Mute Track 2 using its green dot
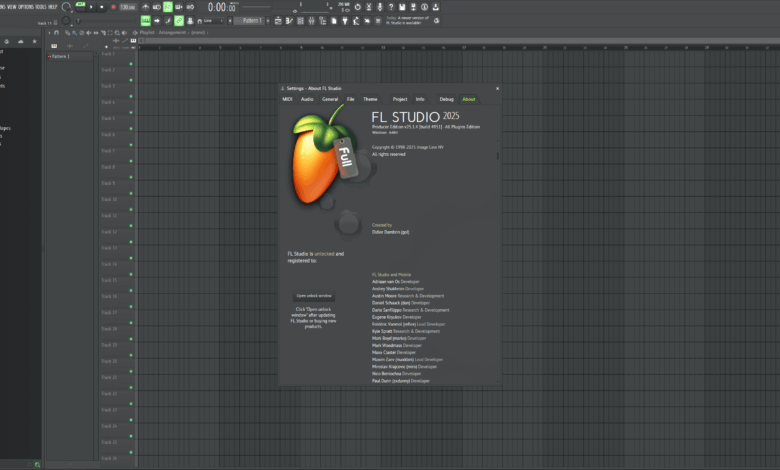The height and width of the screenshot is (470, 780). 131,80
